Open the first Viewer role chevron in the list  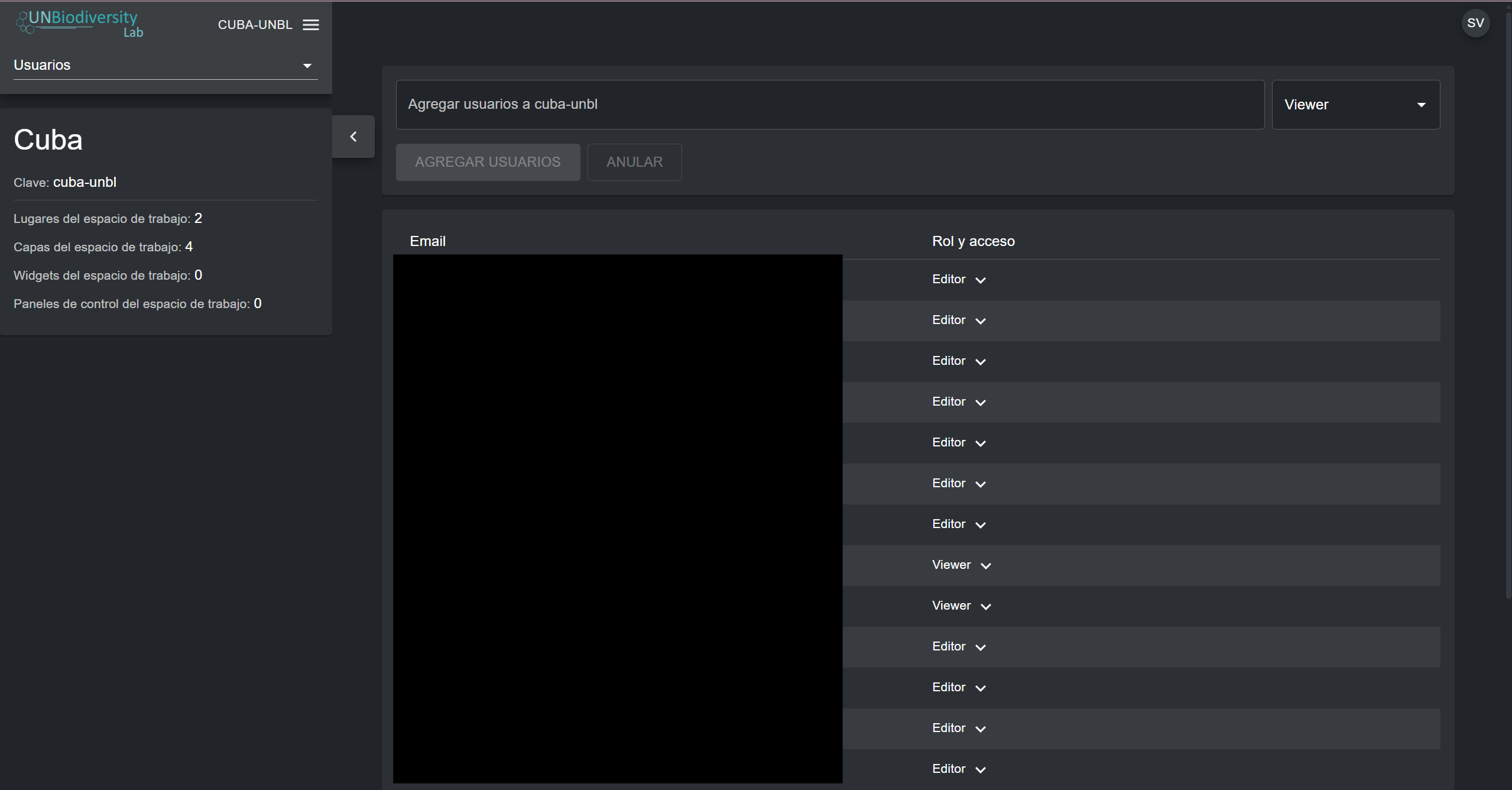point(985,565)
